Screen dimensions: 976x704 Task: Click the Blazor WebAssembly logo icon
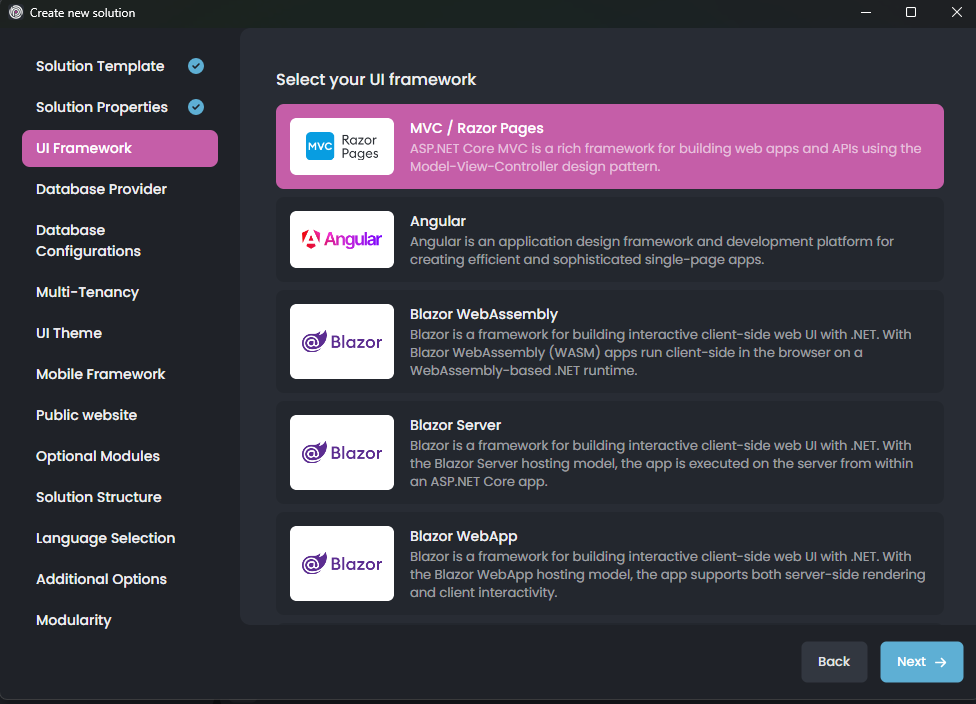[x=341, y=341]
